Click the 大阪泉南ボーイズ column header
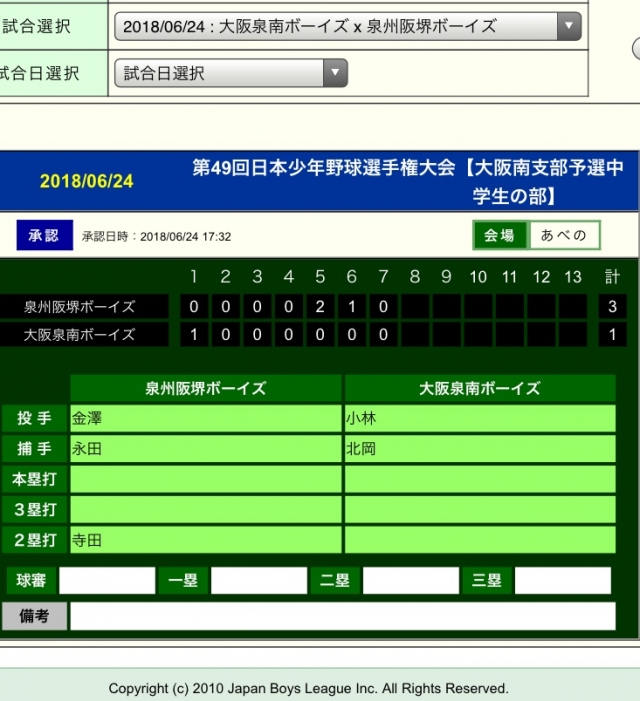The height and width of the screenshot is (701, 640). pyautogui.click(x=479, y=389)
